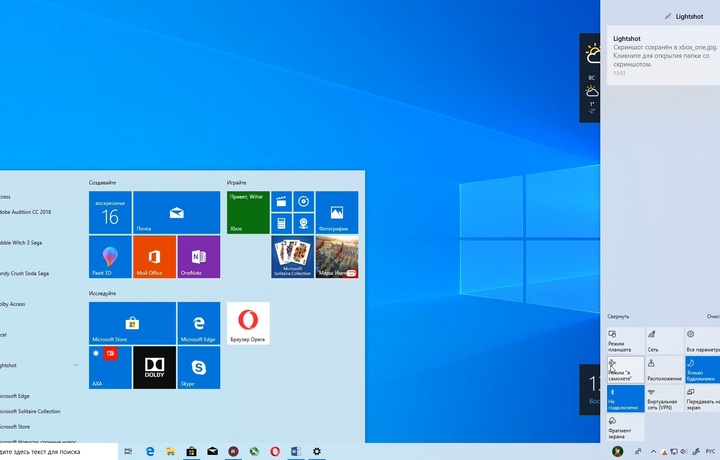Click the user avatar icon in tray

pyautogui.click(x=618, y=452)
